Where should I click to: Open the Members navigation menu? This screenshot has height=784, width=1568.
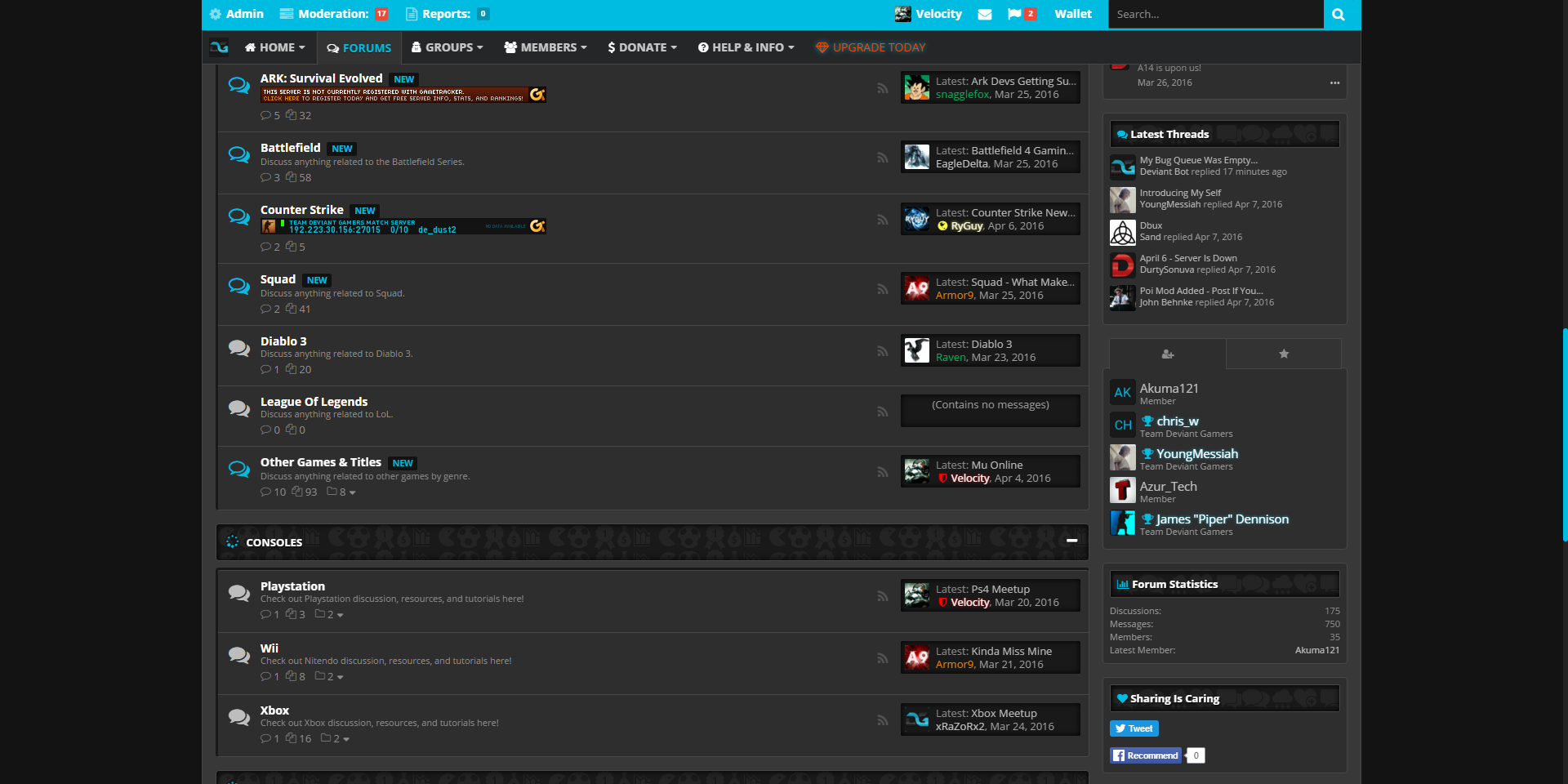[546, 47]
